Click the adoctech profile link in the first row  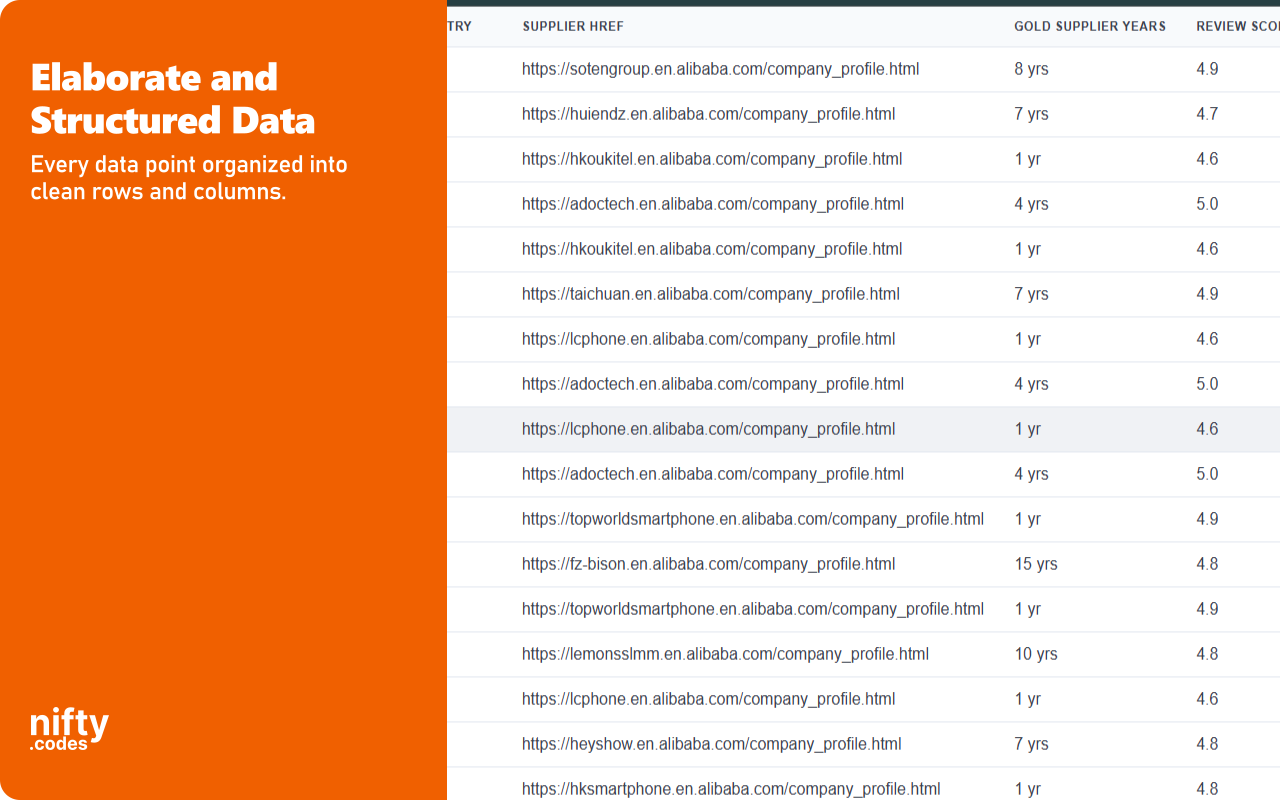point(712,204)
